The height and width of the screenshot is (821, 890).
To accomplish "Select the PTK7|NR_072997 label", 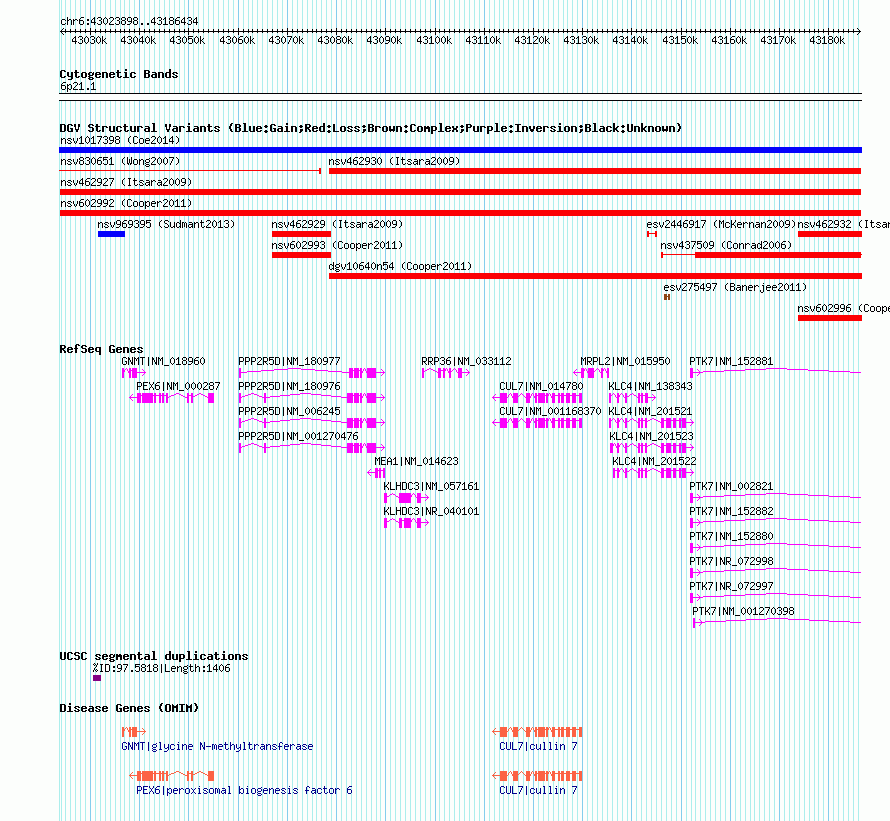I will click(731, 586).
